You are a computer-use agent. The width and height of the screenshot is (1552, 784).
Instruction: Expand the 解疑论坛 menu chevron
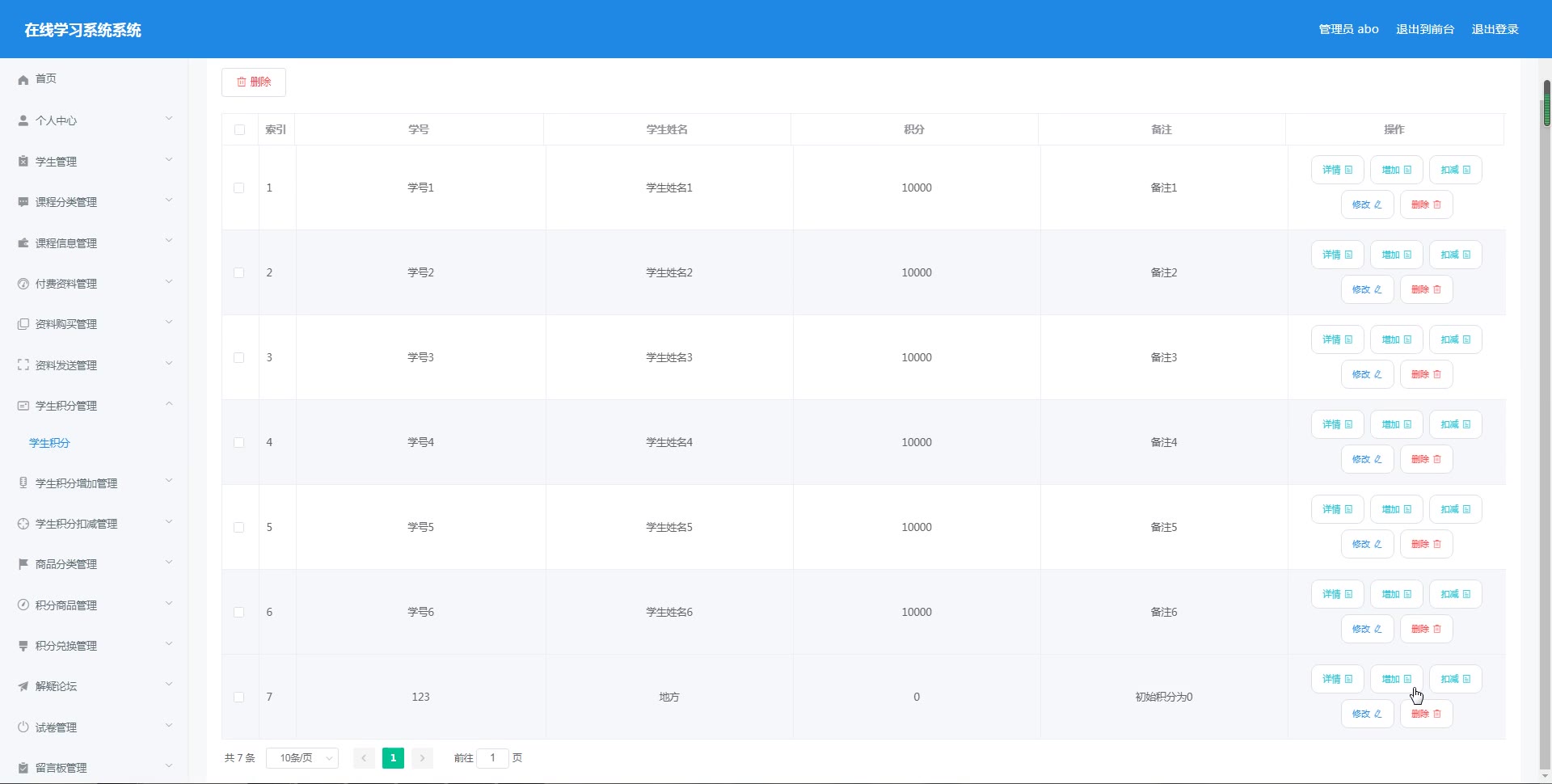point(169,684)
